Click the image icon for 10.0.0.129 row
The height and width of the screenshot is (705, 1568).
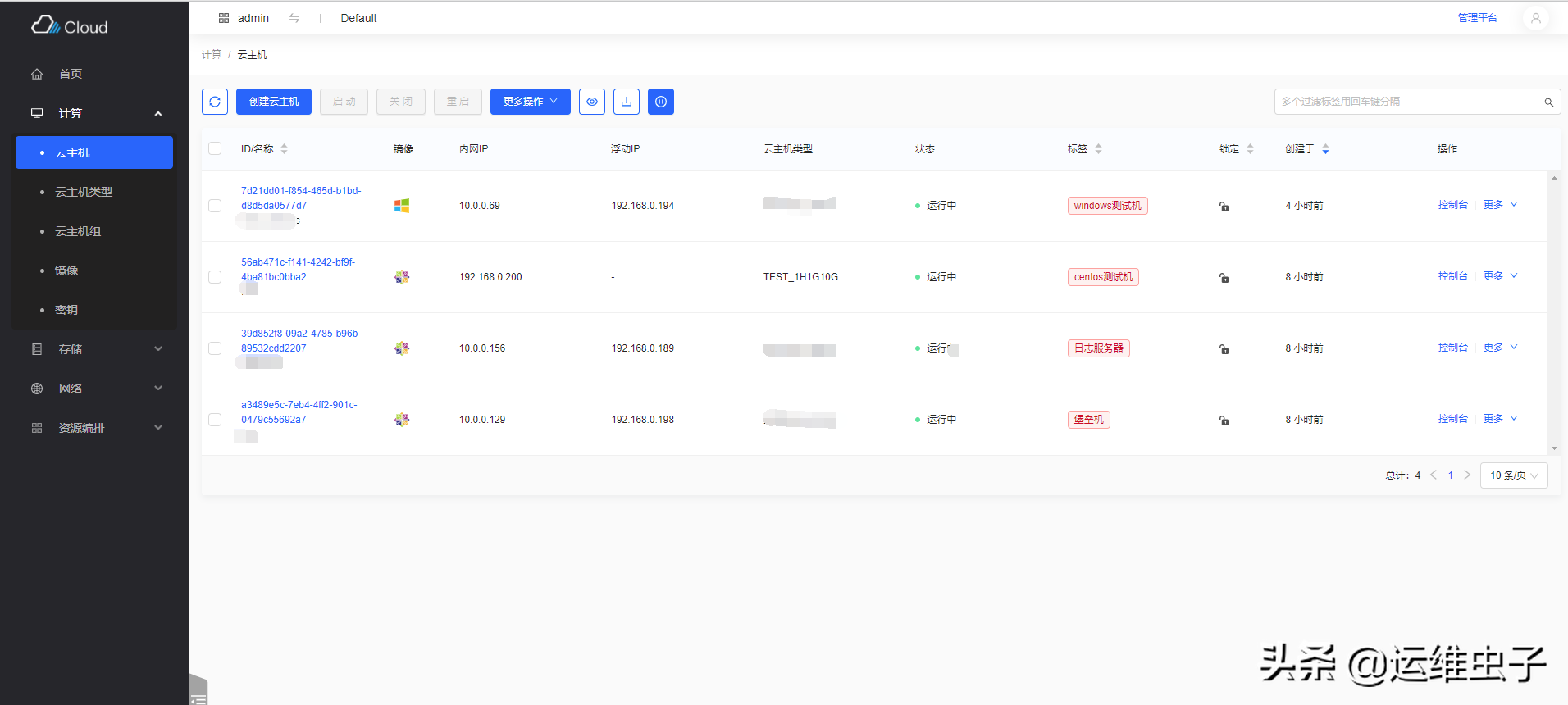point(402,420)
